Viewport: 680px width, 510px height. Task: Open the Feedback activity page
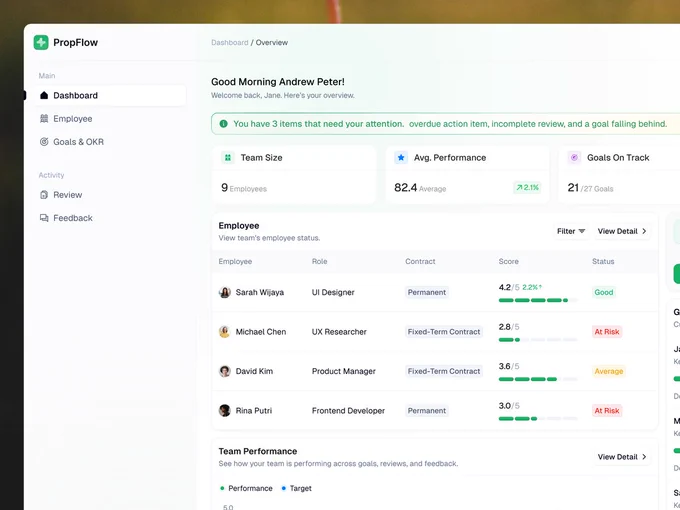(110, 218)
